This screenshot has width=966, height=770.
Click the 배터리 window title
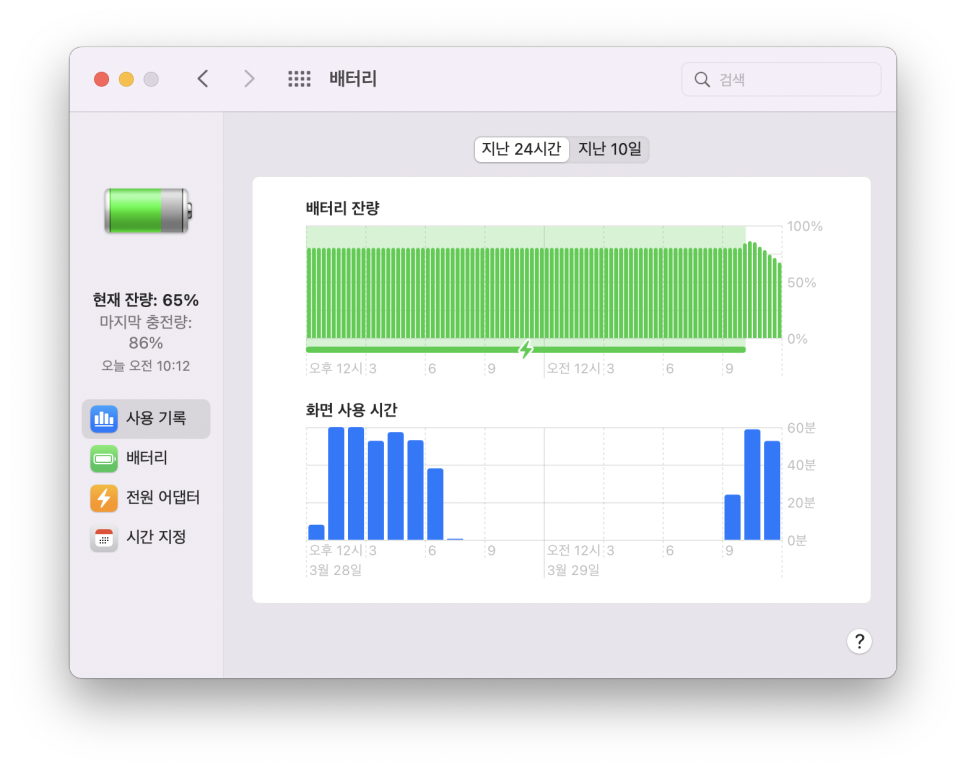(x=353, y=79)
